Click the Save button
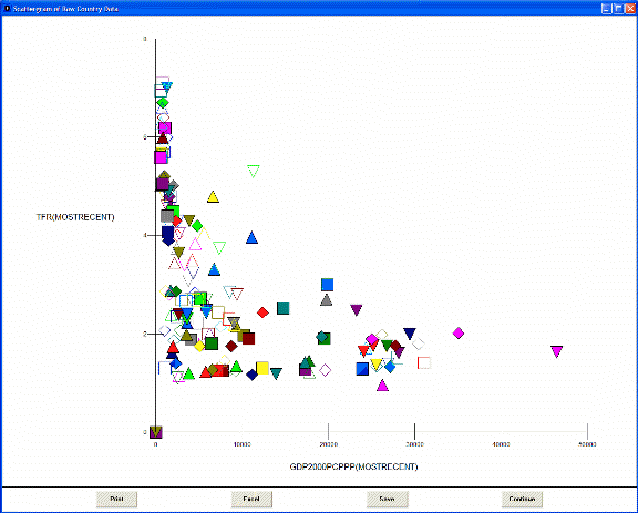The height and width of the screenshot is (513, 638). click(x=387, y=499)
